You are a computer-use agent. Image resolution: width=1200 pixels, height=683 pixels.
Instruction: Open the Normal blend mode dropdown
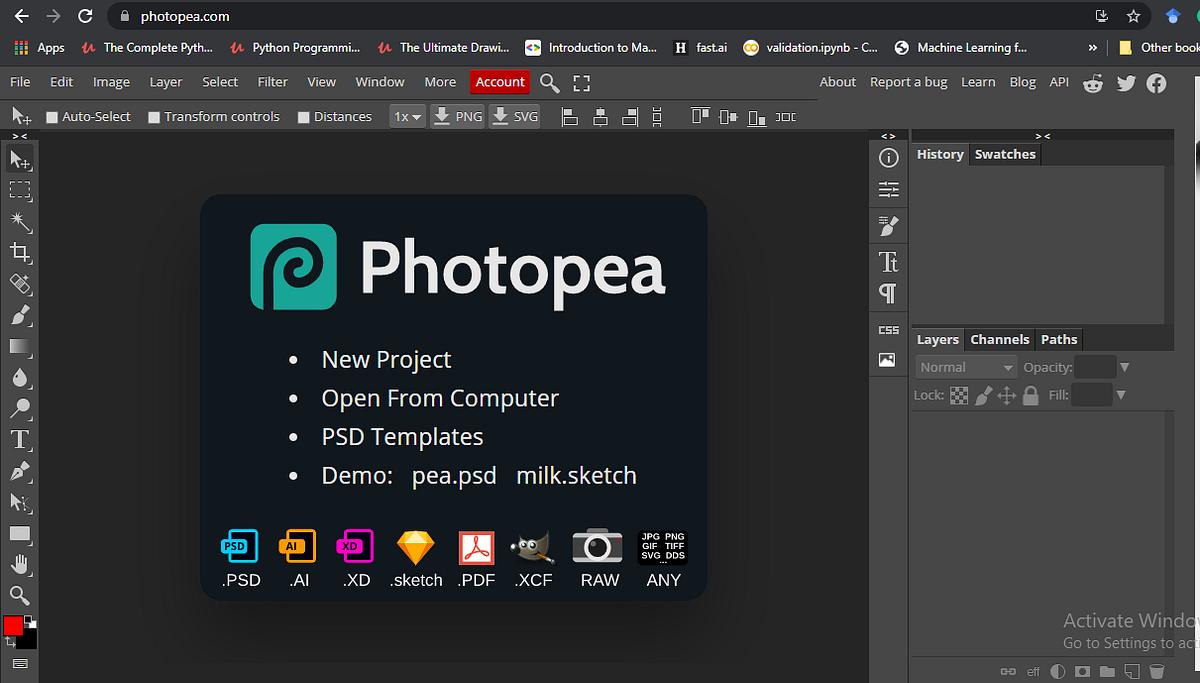[964, 367]
